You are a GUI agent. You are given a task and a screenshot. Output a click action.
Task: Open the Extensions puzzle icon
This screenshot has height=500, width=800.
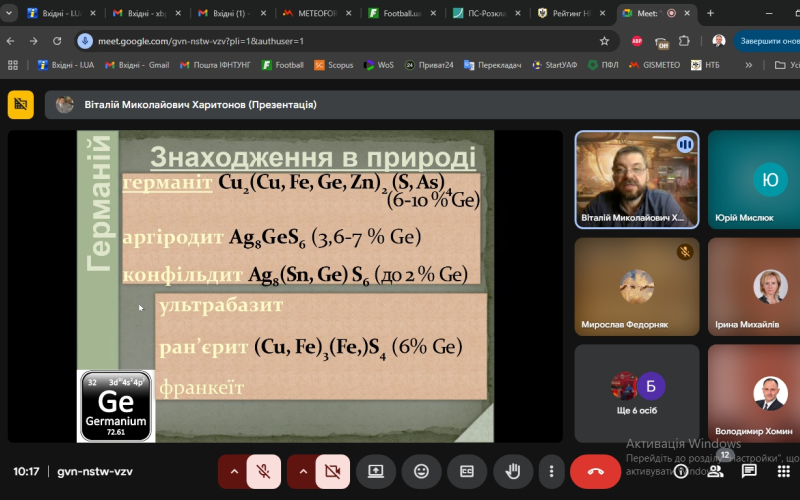pyautogui.click(x=684, y=41)
